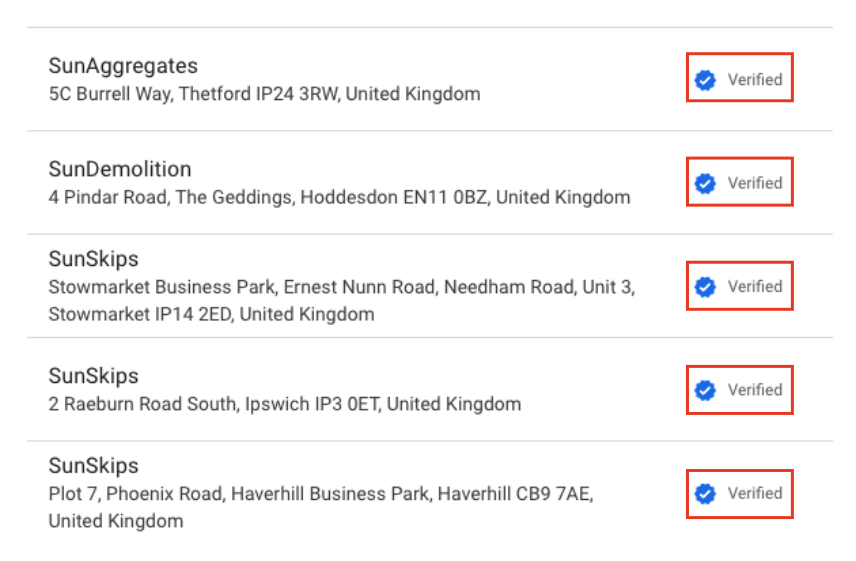Click the blue verified checkmark icon for SunAggregates
The height and width of the screenshot is (561, 856).
pos(705,80)
